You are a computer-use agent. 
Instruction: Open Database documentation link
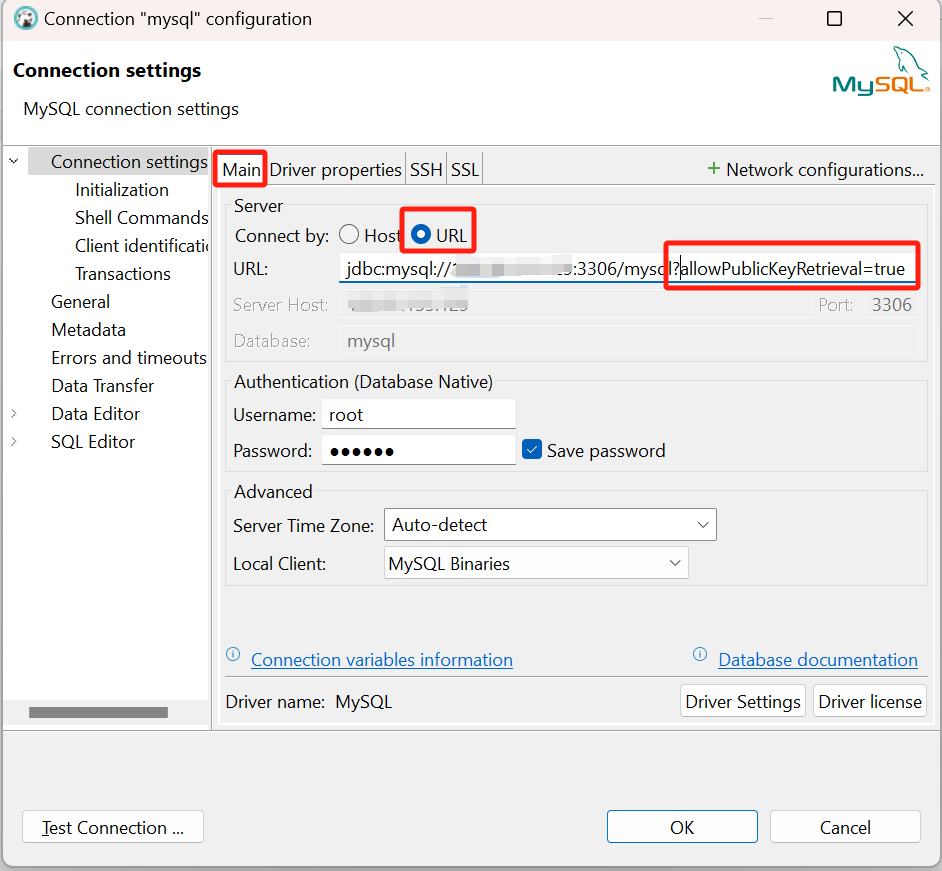click(x=818, y=660)
